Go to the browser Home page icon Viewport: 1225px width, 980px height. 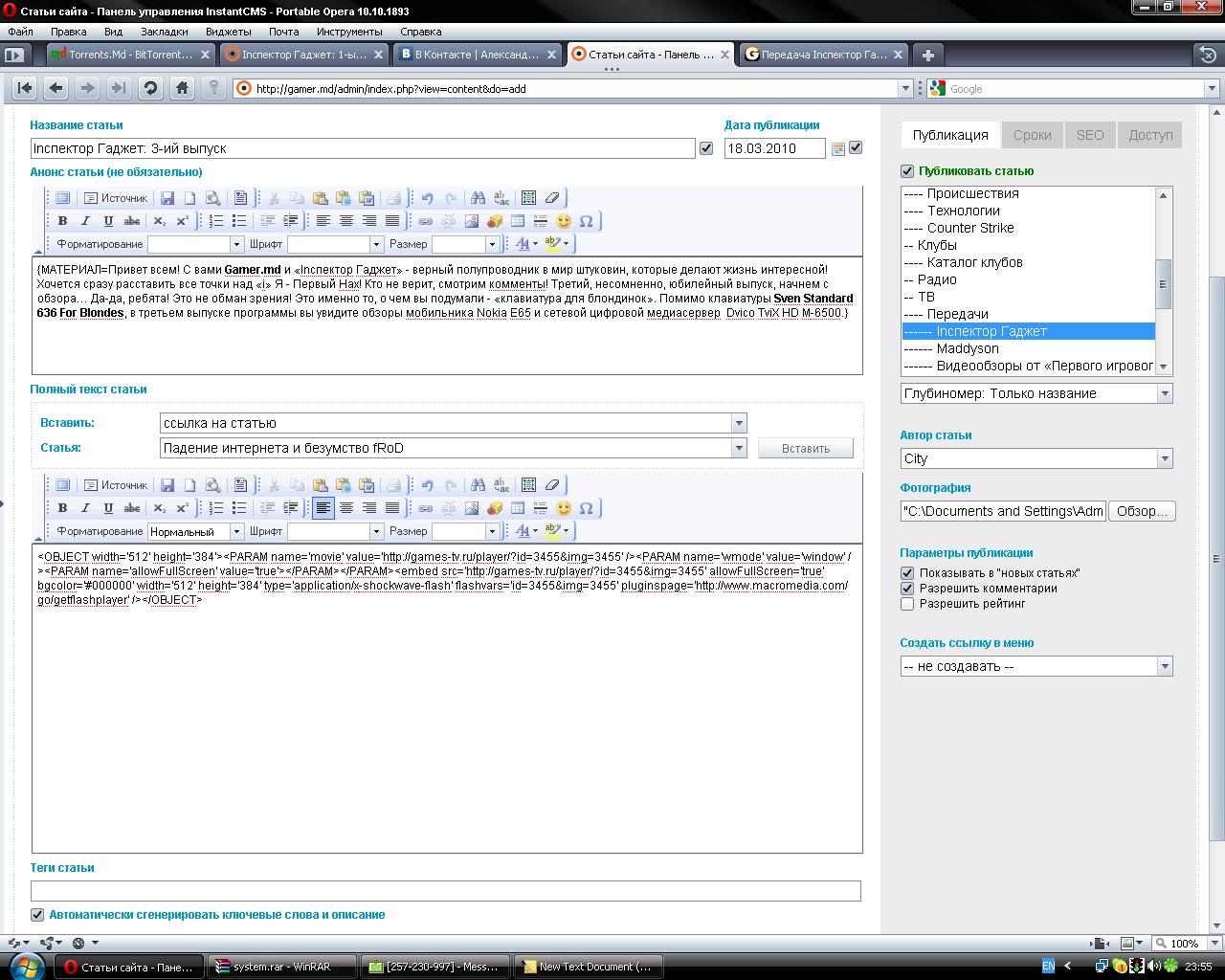coord(182,88)
